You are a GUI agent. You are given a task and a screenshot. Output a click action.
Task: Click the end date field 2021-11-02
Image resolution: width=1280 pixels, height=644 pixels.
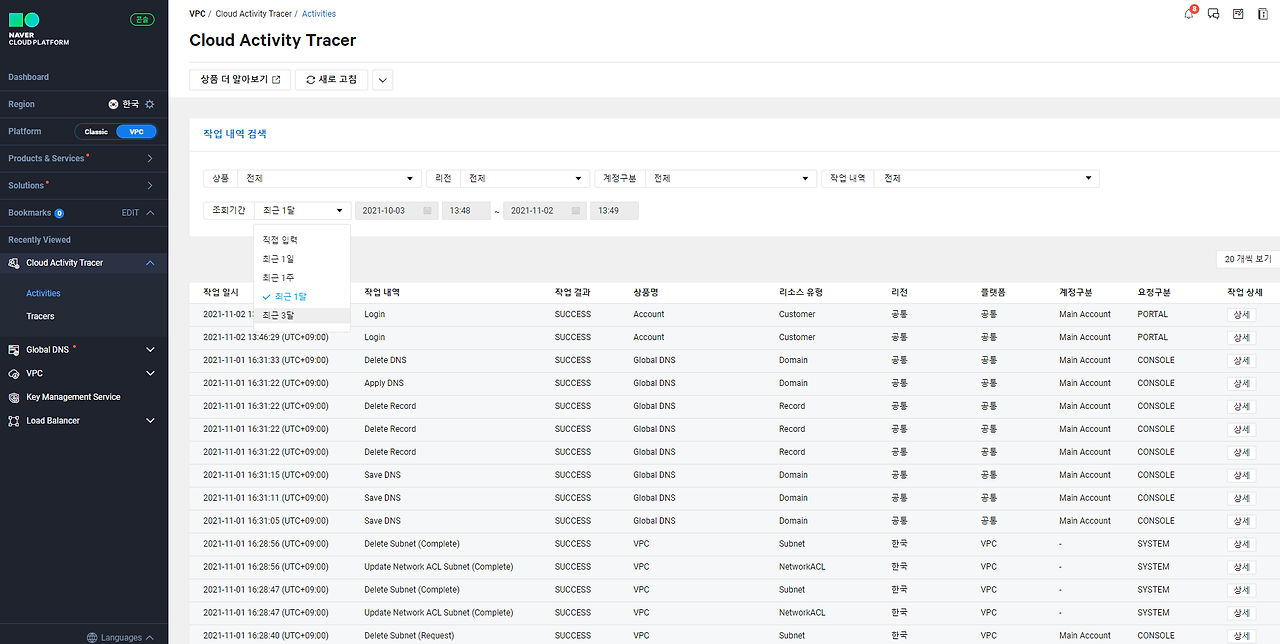click(544, 211)
